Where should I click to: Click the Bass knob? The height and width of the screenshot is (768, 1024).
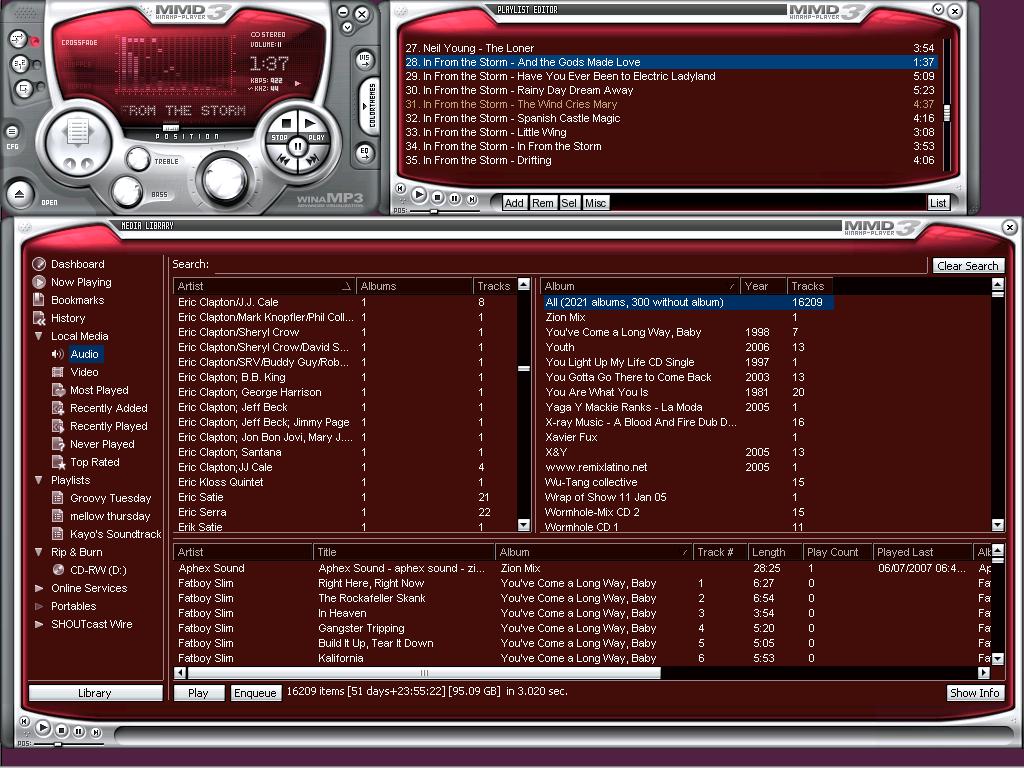pos(127,191)
